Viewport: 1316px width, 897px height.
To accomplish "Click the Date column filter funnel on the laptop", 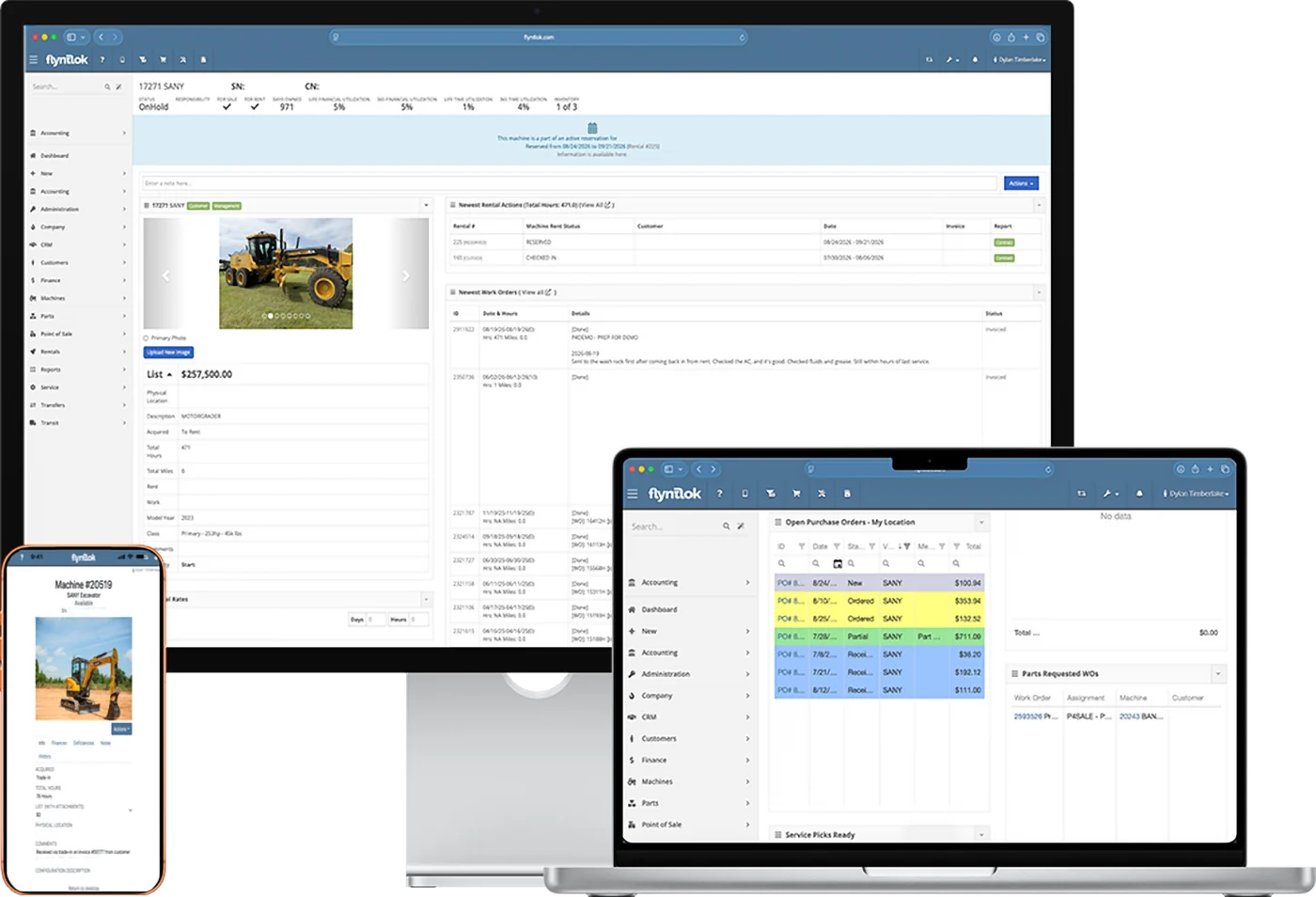I will (x=837, y=546).
